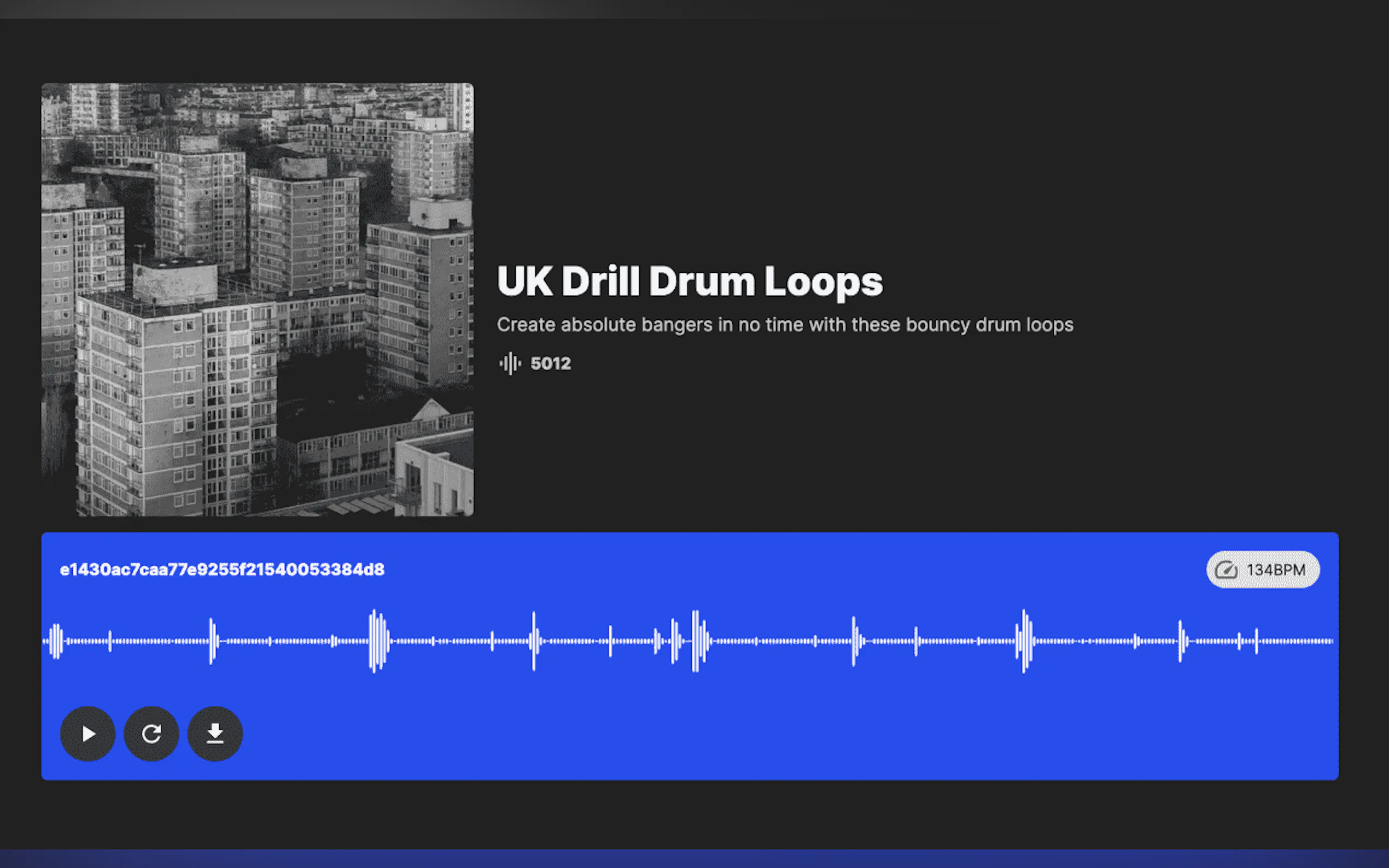Click the empty blue player panel background
Viewport: 1389px width, 868px height.
(x=746, y=735)
